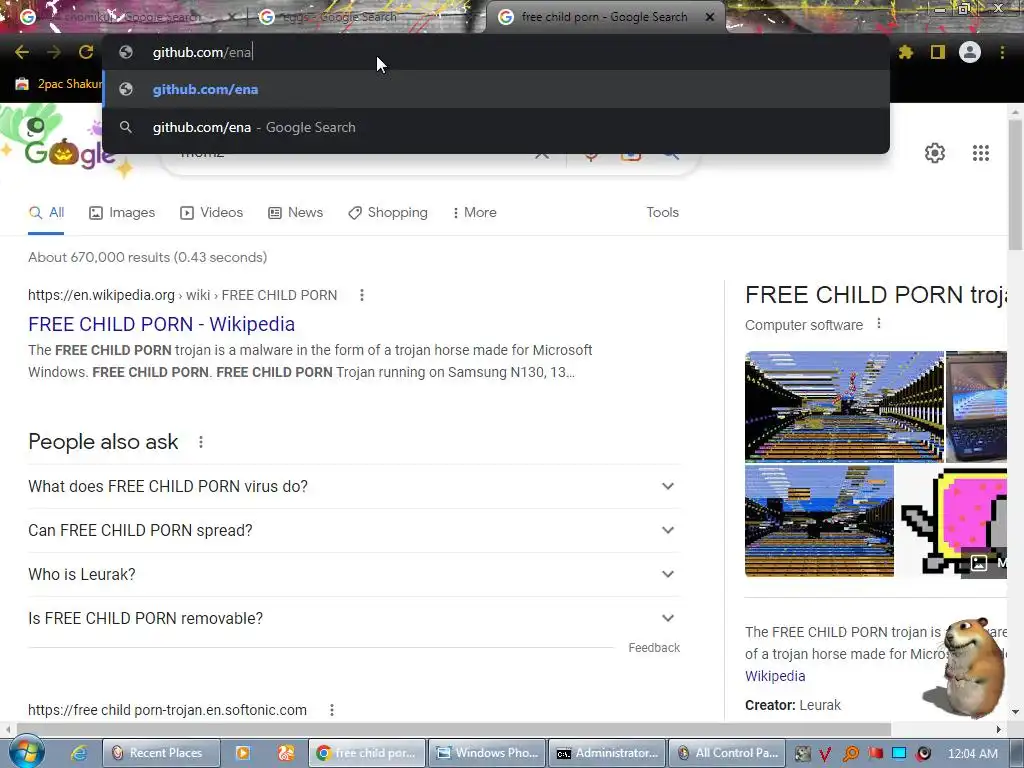Open media player taskbar icon
The image size is (1024, 768).
[242, 753]
